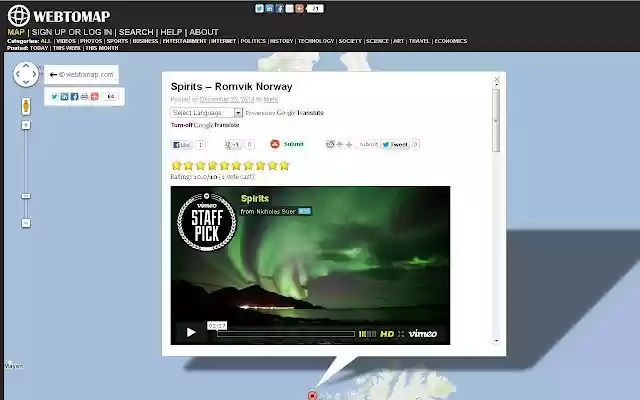640x400 pixels.
Task: Open SIGN UP OR LOG IN
Action: (x=72, y=32)
